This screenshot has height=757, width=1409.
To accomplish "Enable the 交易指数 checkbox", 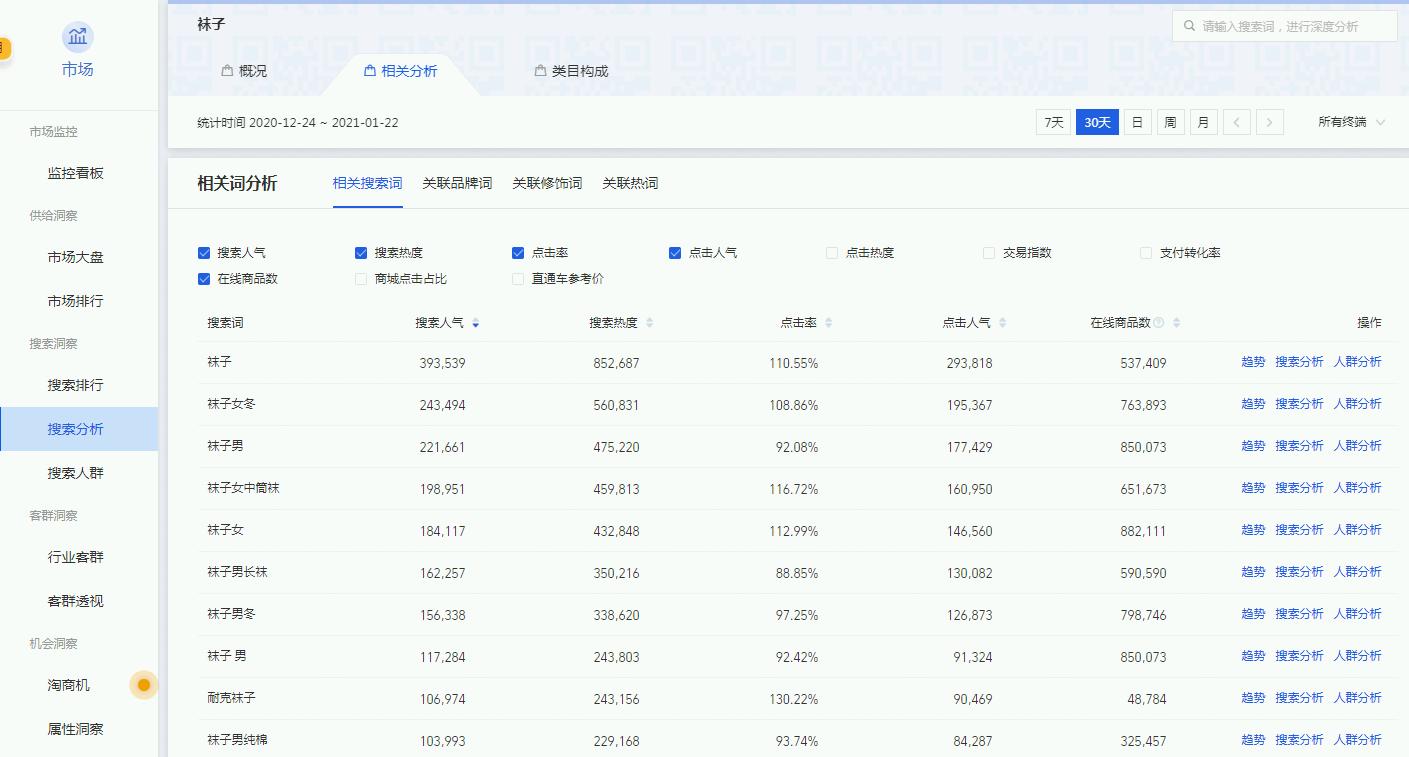I will point(988,252).
